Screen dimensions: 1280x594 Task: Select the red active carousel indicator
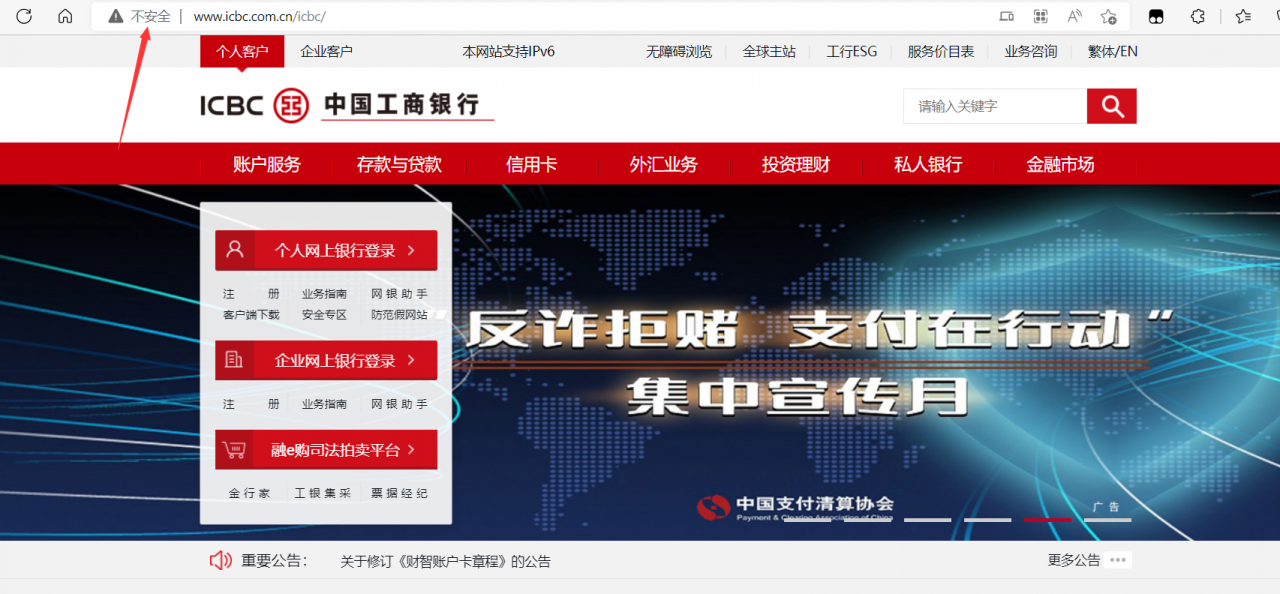point(1047,519)
